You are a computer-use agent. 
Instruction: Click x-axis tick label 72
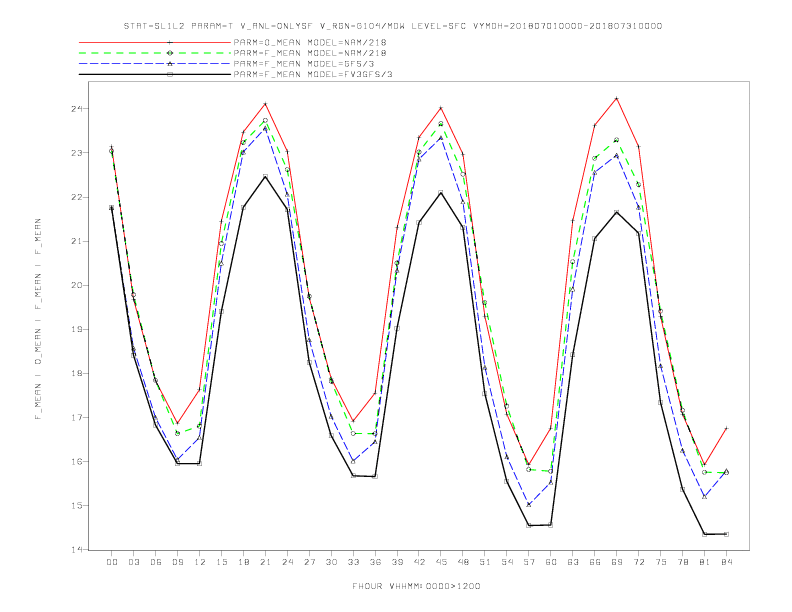coord(638,562)
